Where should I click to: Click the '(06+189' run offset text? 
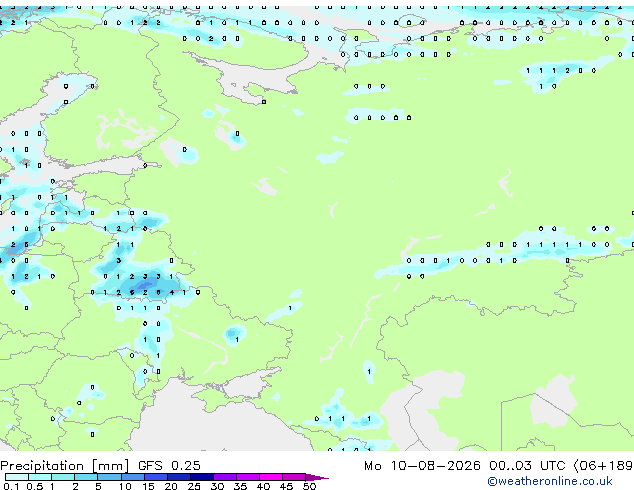tap(603, 465)
